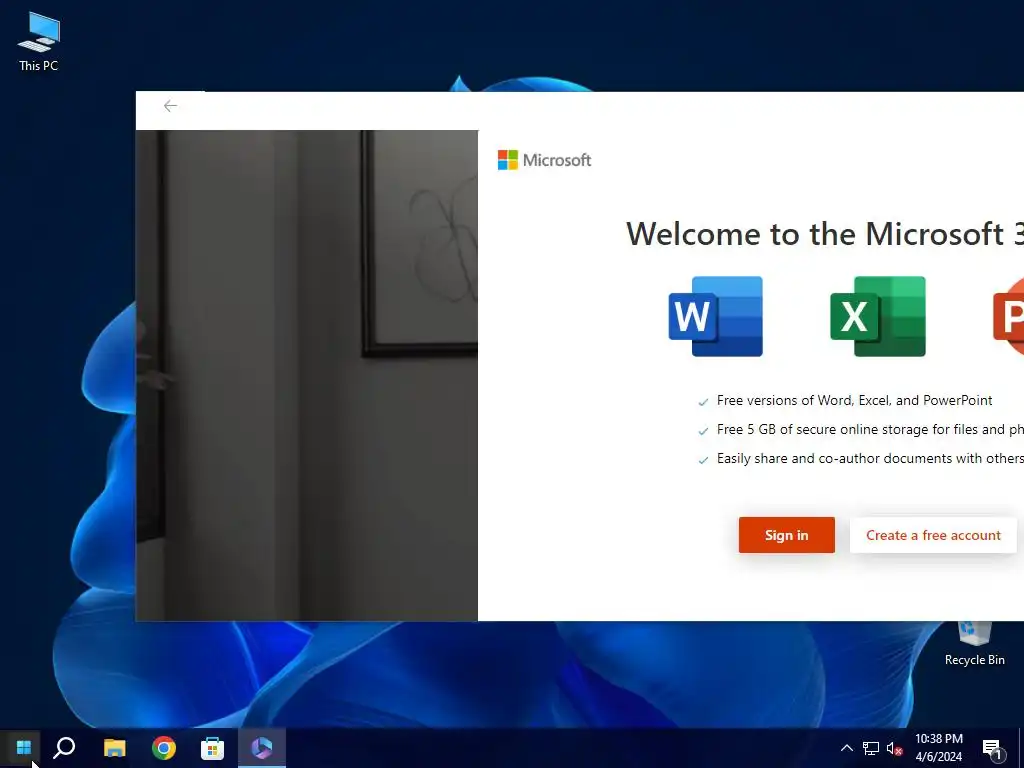Open the notification center icon
This screenshot has height=768, width=1024.
coord(993,748)
